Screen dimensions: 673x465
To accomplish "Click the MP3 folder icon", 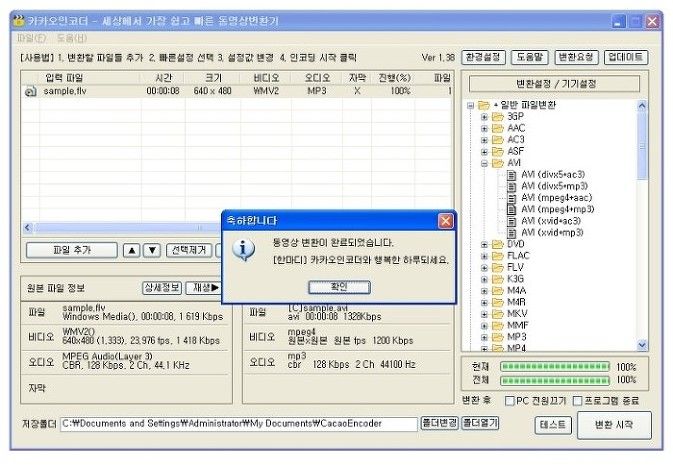I will click(x=497, y=337).
